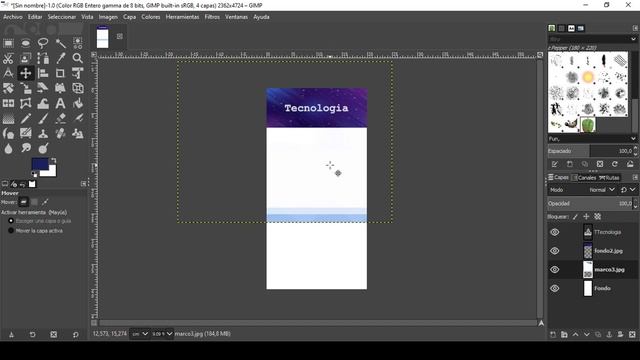Select the Color Picker eyedropper tool
The width and height of the screenshot is (640, 360).
pos(60,58)
